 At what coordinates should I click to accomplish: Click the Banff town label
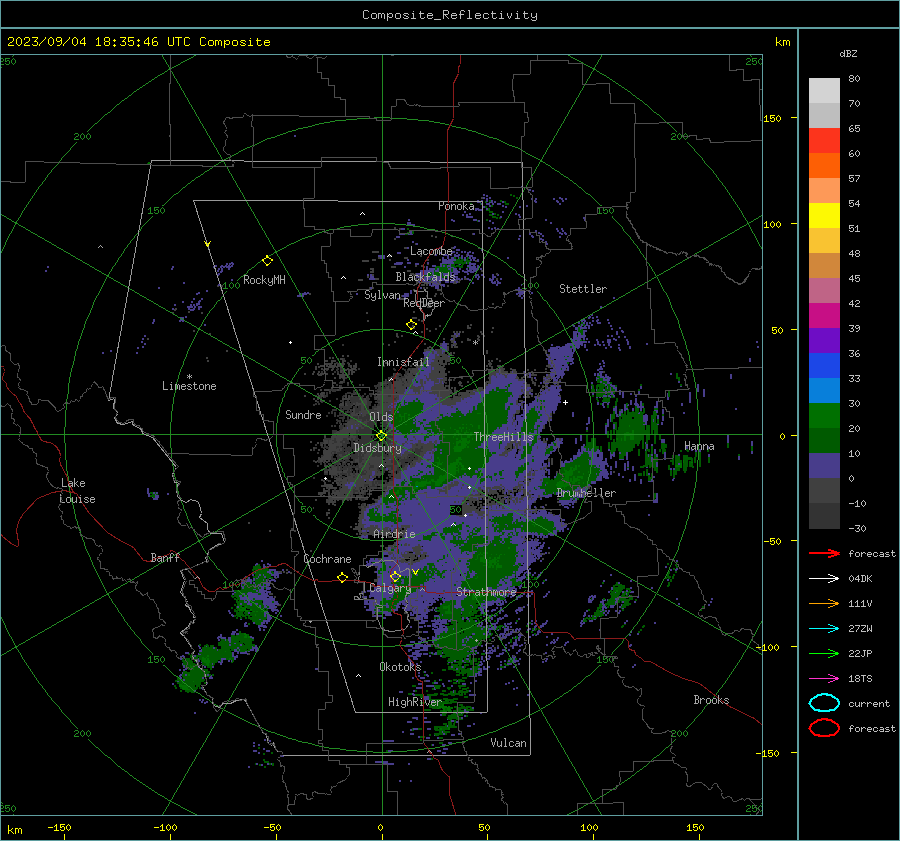click(165, 557)
